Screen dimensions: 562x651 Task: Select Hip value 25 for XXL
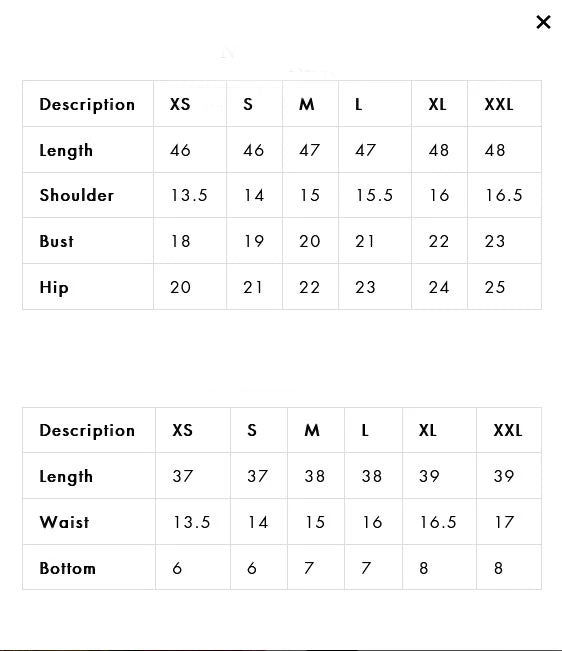click(495, 287)
